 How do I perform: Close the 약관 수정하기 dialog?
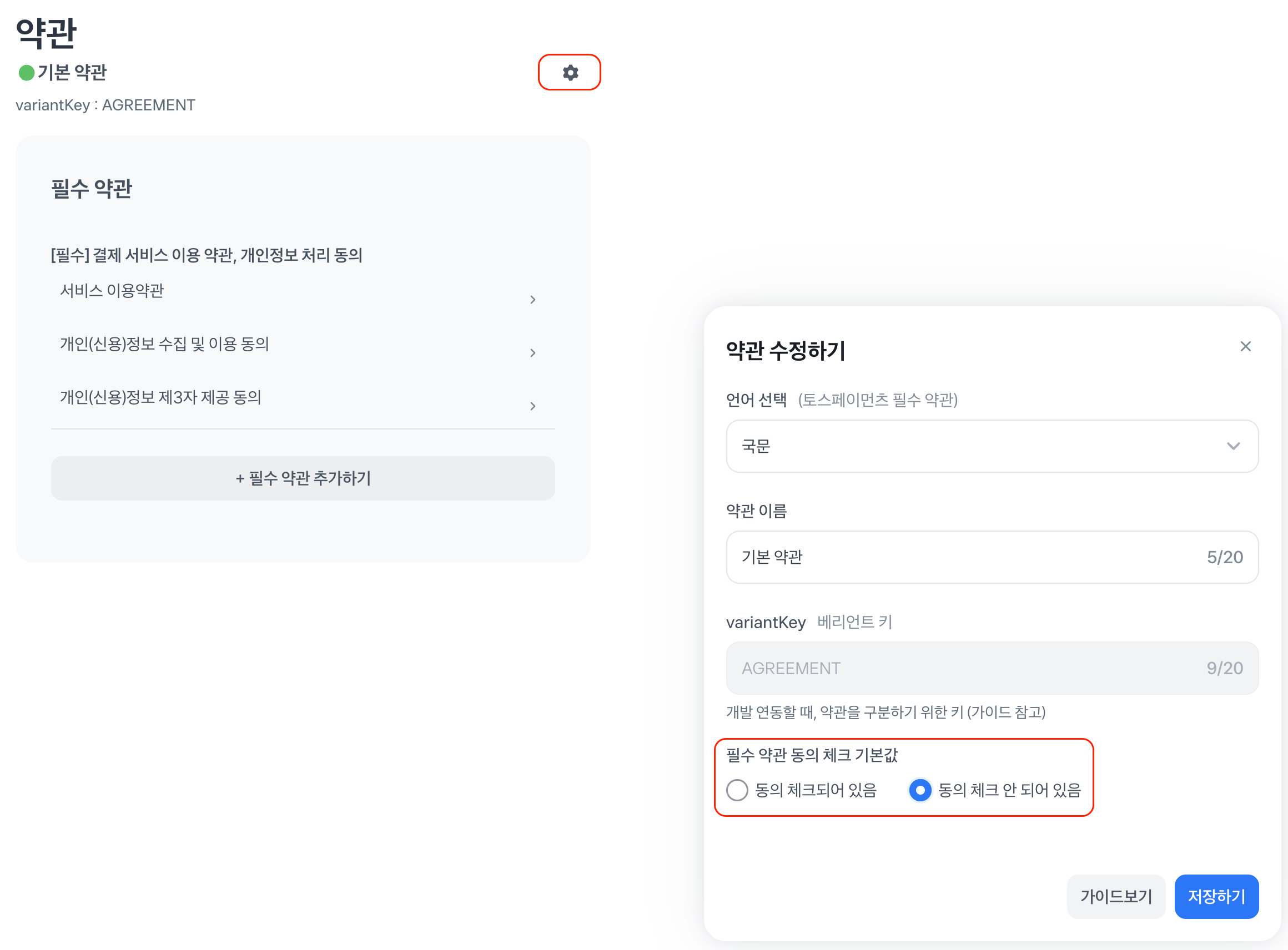pos(1245,346)
